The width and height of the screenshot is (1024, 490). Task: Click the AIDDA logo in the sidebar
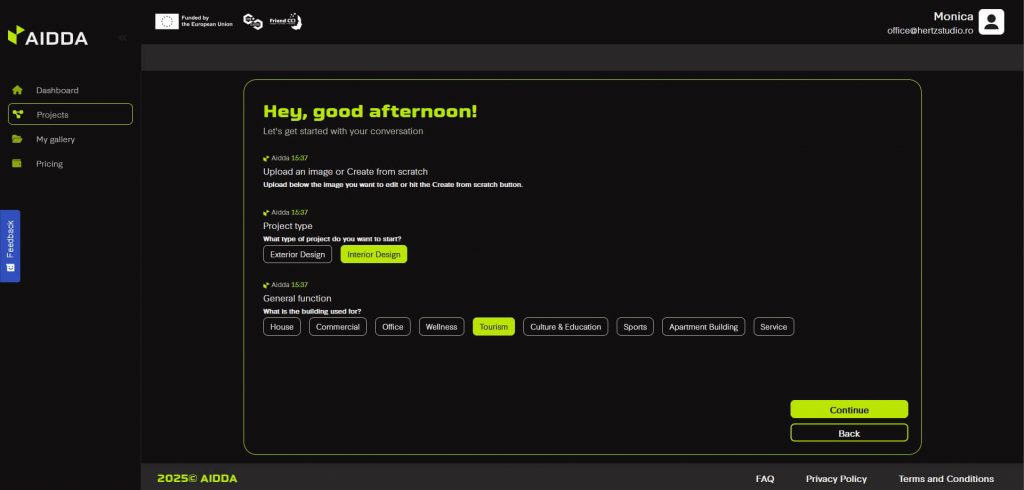click(x=48, y=37)
